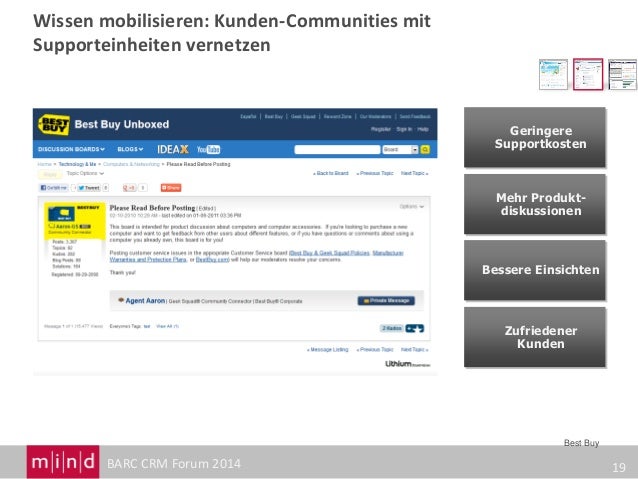638x479 pixels.
Task: Click the Google +1 button
Action: point(129,188)
